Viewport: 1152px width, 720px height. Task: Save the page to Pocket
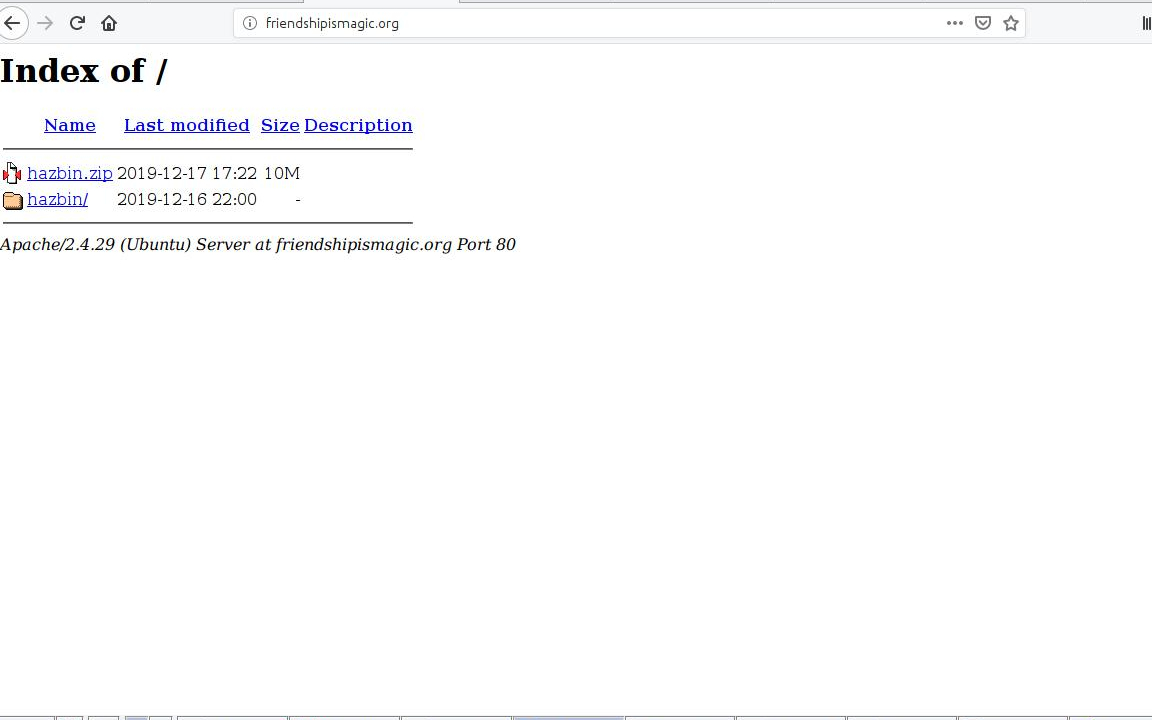[x=983, y=23]
